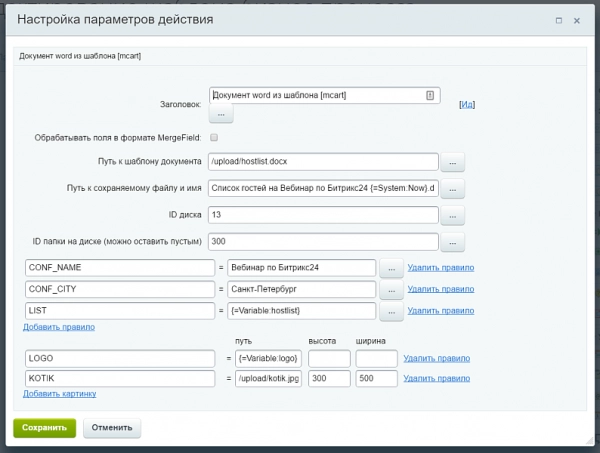Click the resize grip at dialog corner
The image size is (600, 453).
(590, 441)
